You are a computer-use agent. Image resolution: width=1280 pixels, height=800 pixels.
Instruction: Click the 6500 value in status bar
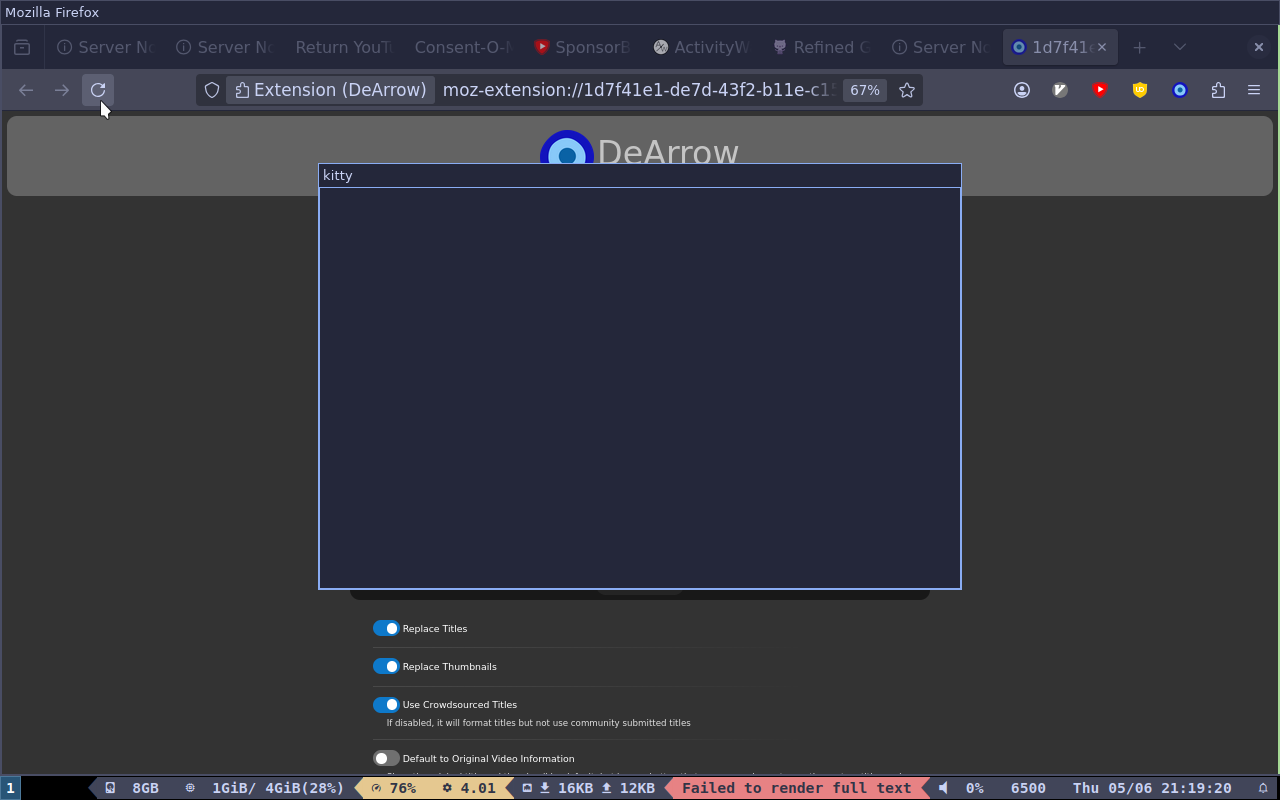(1028, 788)
